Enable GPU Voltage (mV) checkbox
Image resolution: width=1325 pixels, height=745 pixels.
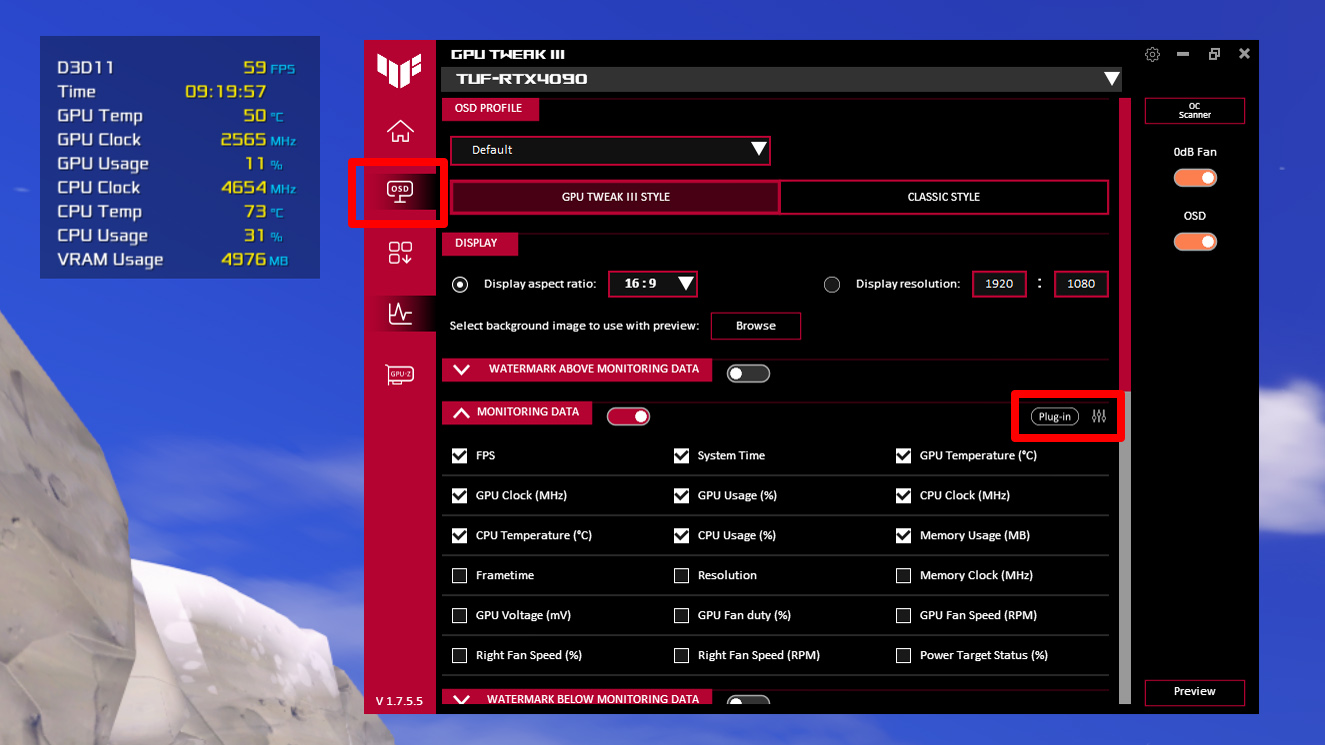tap(460, 616)
